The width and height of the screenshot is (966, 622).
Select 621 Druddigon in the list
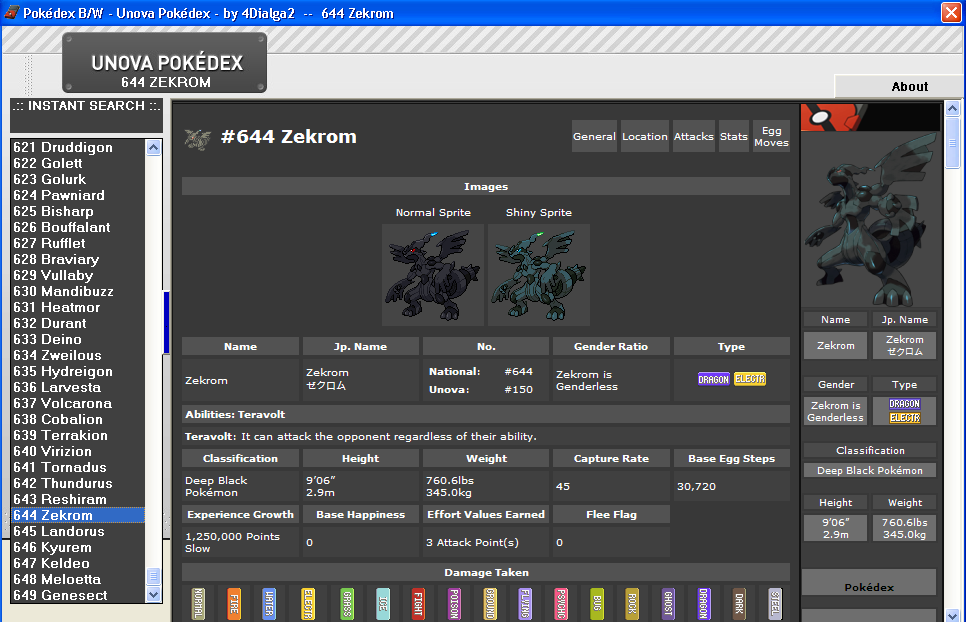tap(78, 147)
